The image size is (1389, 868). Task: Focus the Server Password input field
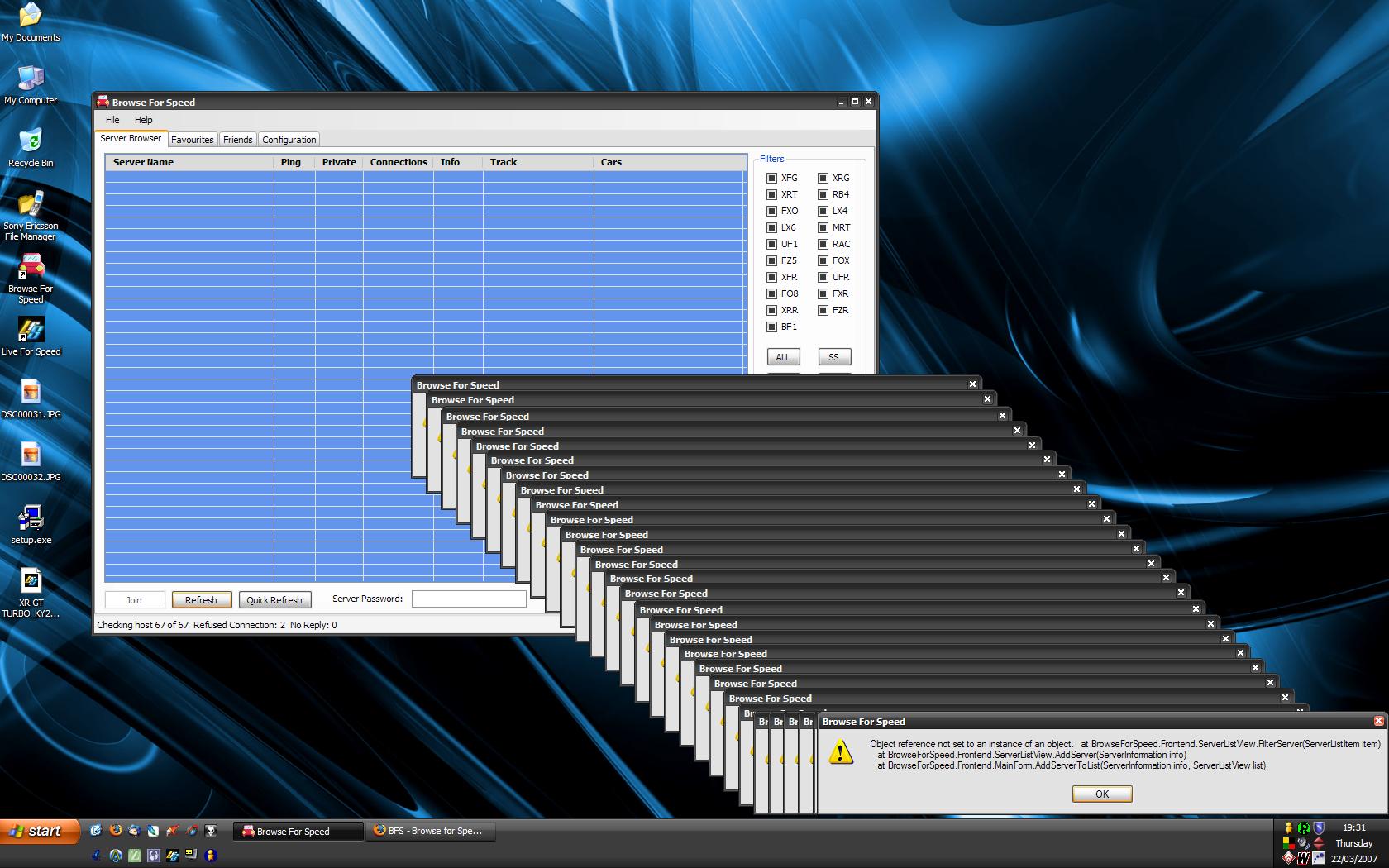[x=469, y=599]
